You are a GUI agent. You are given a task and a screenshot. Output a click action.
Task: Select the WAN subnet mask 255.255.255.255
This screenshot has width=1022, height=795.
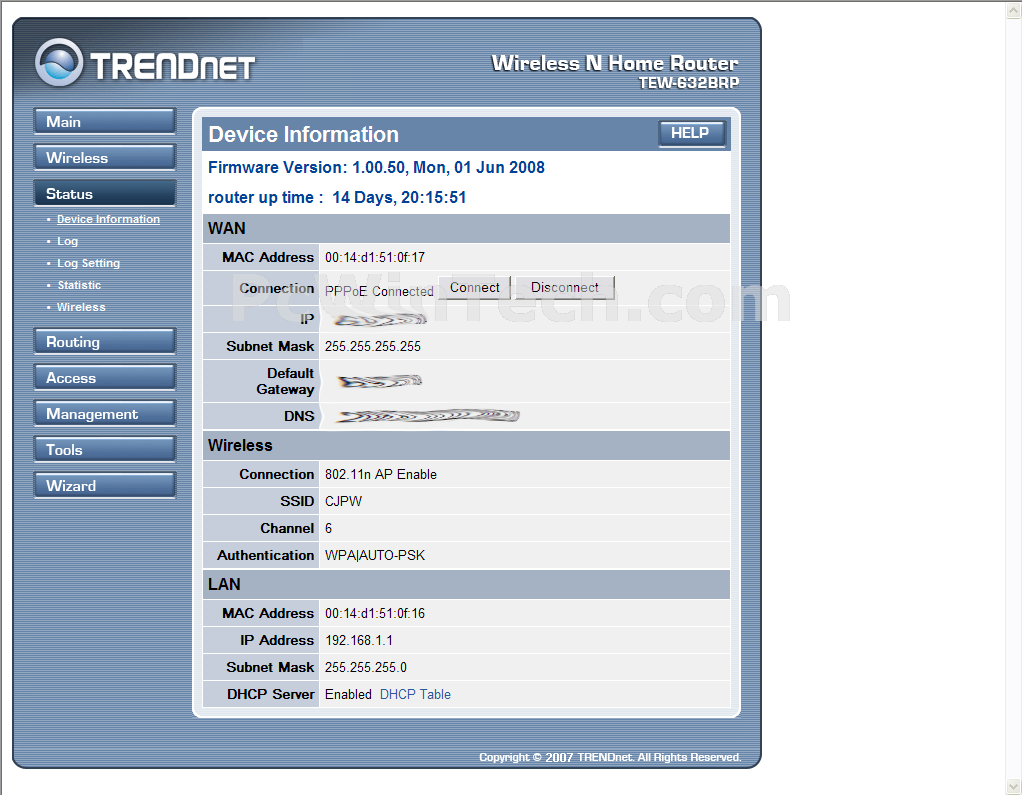coord(373,347)
